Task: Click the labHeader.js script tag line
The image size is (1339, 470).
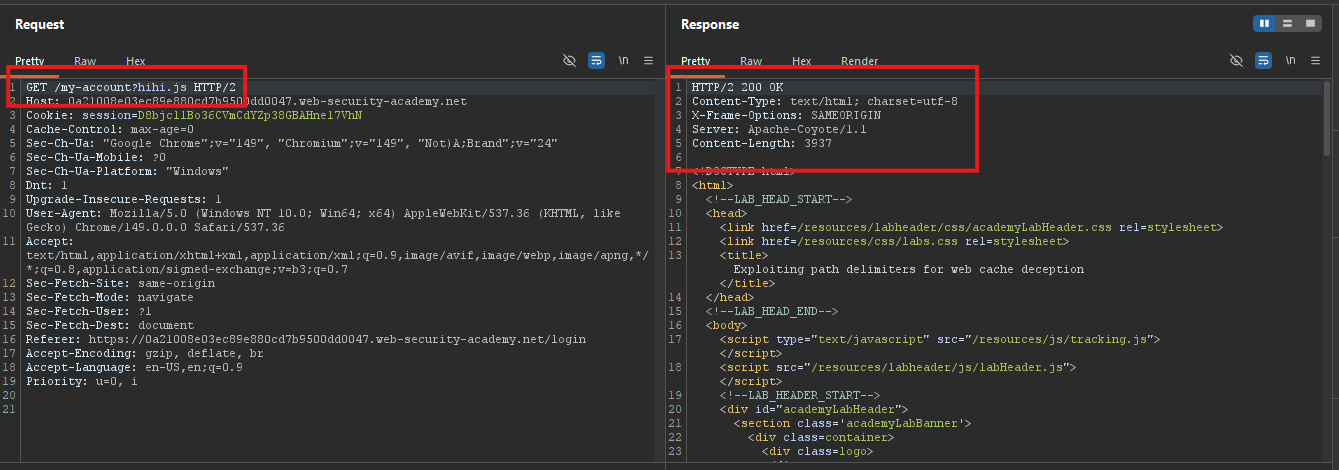Action: pos(898,367)
